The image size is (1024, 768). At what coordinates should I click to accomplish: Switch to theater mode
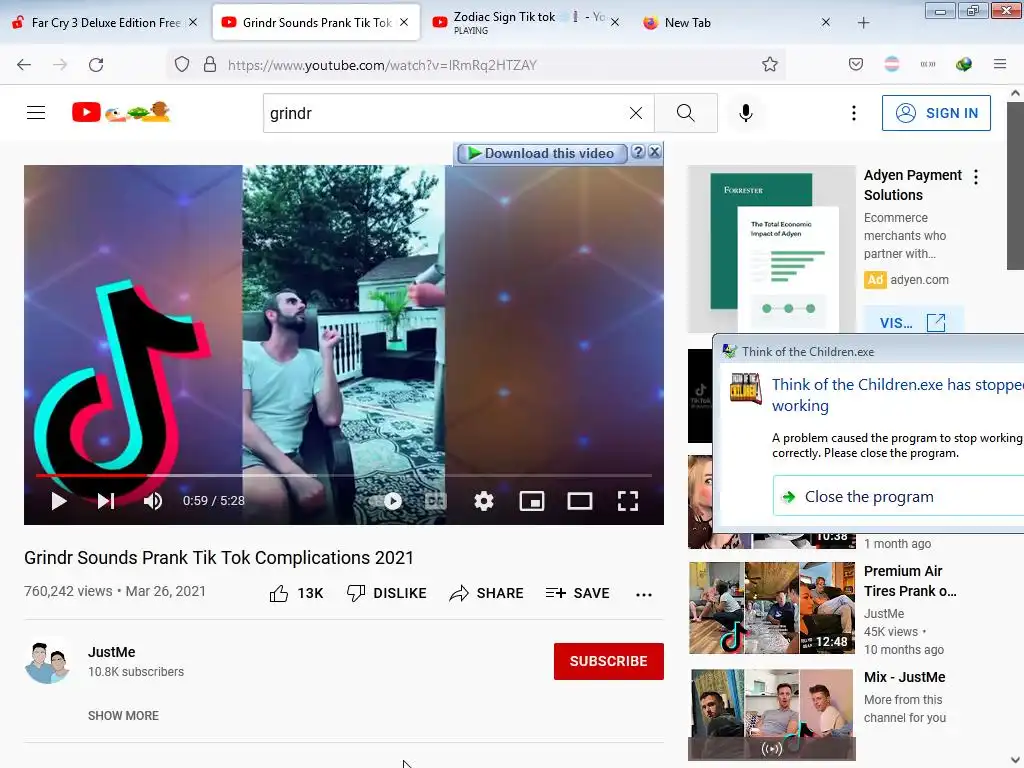click(x=579, y=501)
